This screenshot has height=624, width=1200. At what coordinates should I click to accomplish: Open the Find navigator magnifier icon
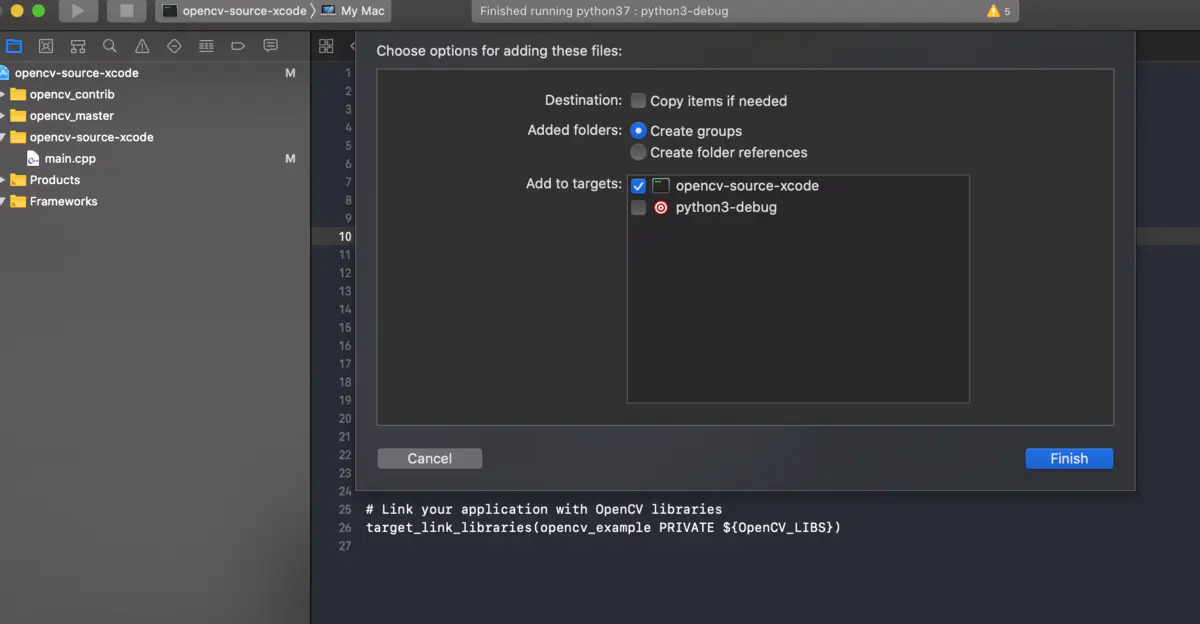[109, 45]
